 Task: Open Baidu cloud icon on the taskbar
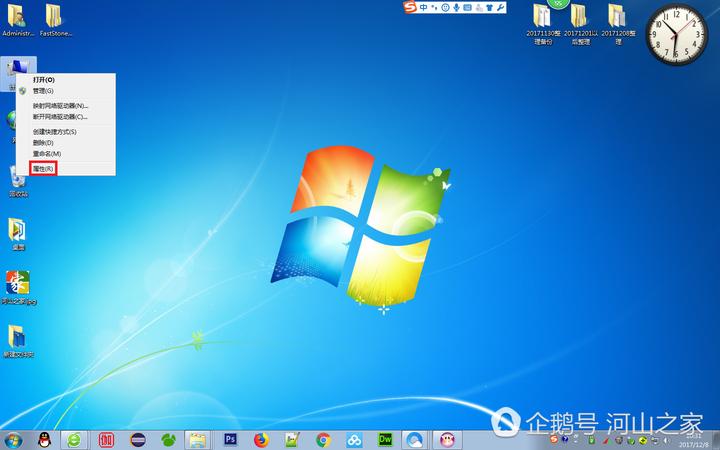[x=354, y=440]
